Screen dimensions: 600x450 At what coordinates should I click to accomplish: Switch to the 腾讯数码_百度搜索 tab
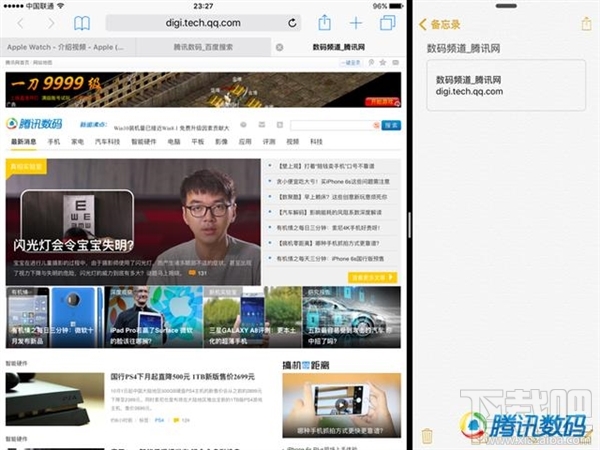pos(203,47)
